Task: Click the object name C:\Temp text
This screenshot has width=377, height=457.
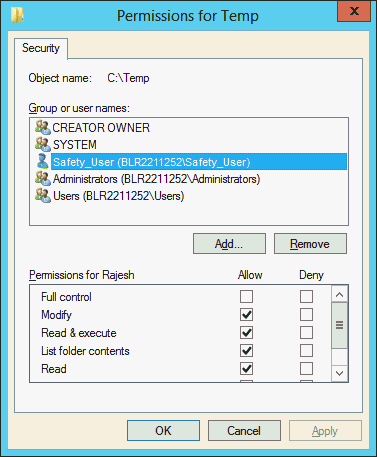Action: coord(128,78)
